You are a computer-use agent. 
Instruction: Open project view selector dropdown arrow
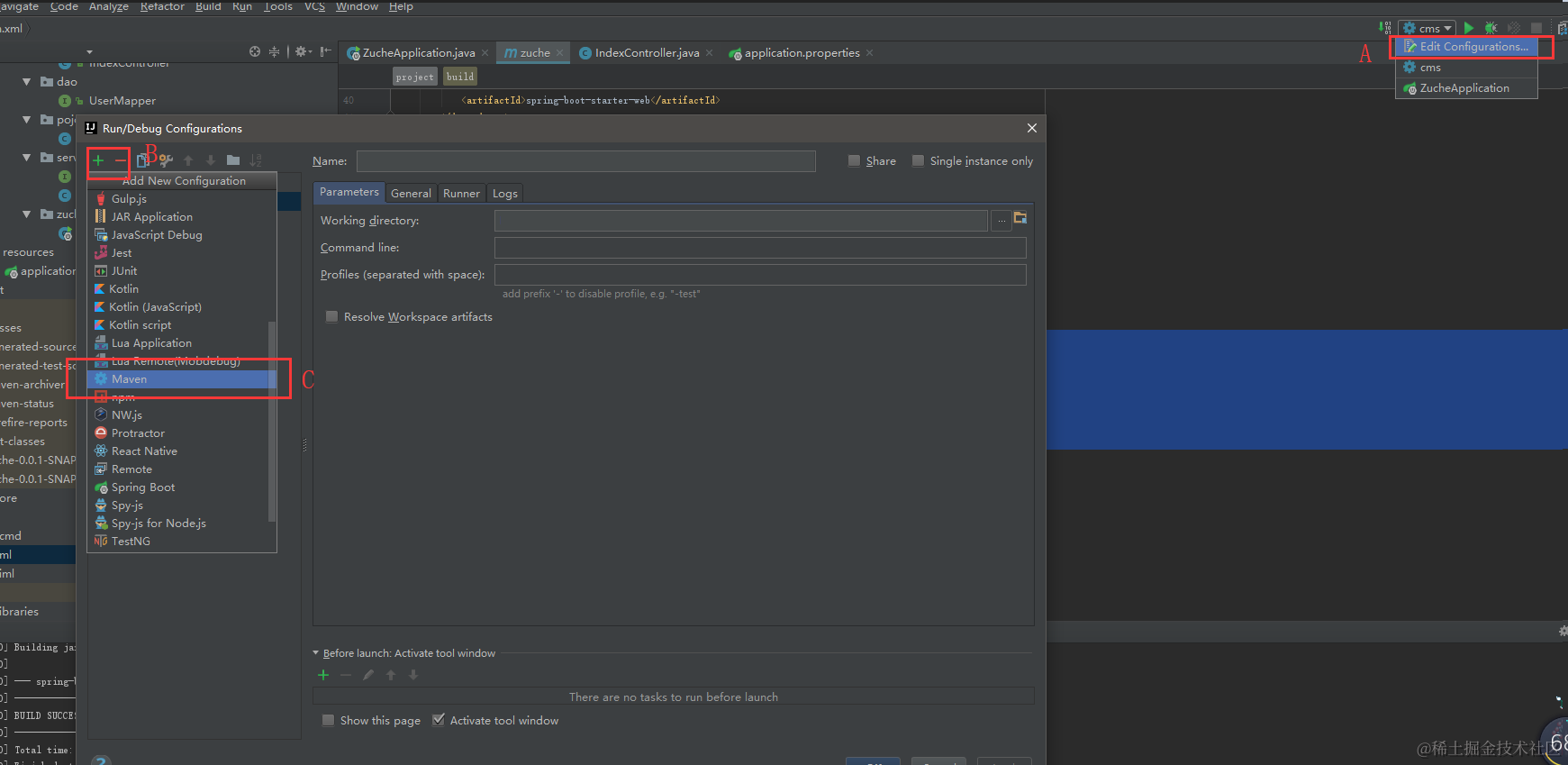pyautogui.click(x=89, y=52)
